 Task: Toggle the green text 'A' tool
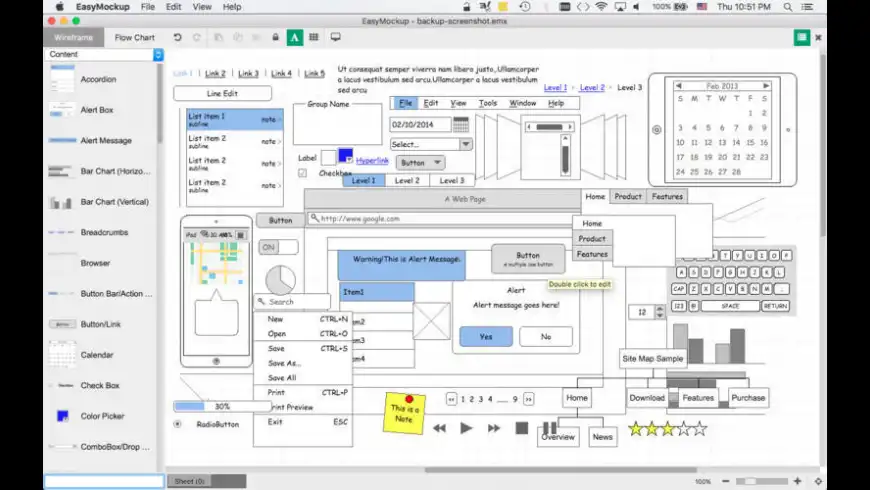(x=294, y=37)
